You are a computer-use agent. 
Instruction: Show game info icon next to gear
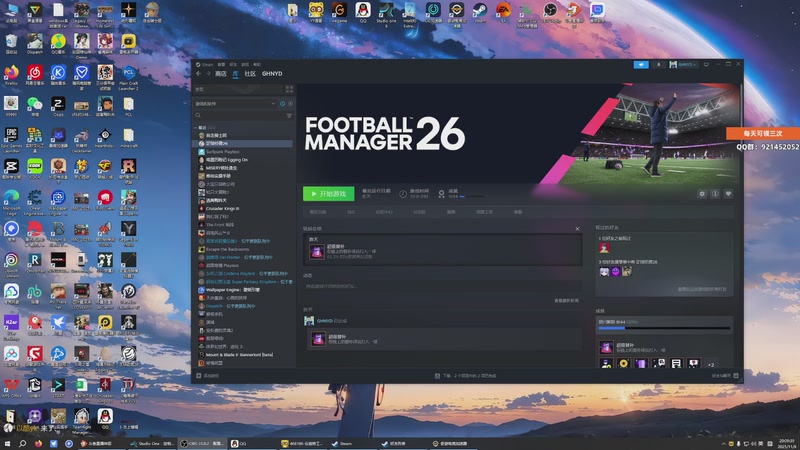pyautogui.click(x=715, y=194)
